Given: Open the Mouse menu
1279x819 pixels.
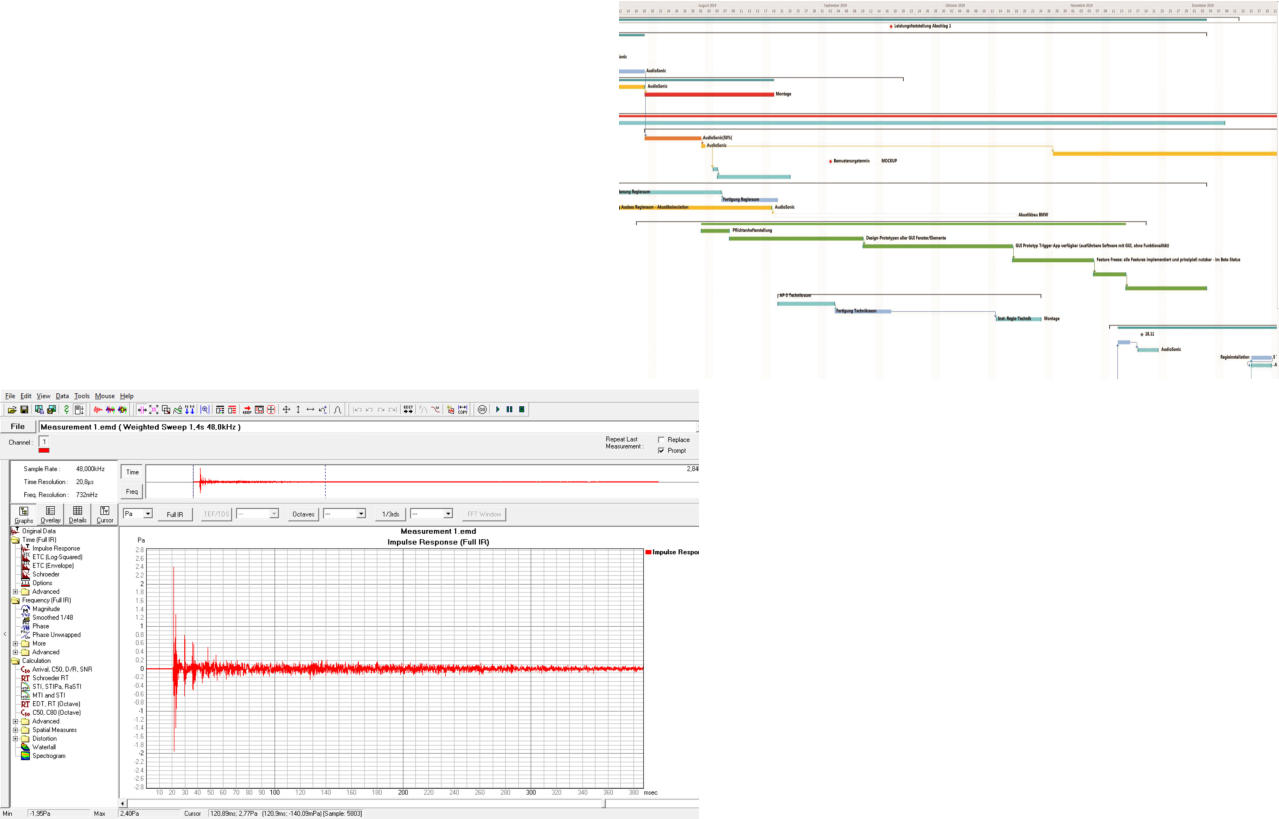Looking at the screenshot, I should coord(105,396).
